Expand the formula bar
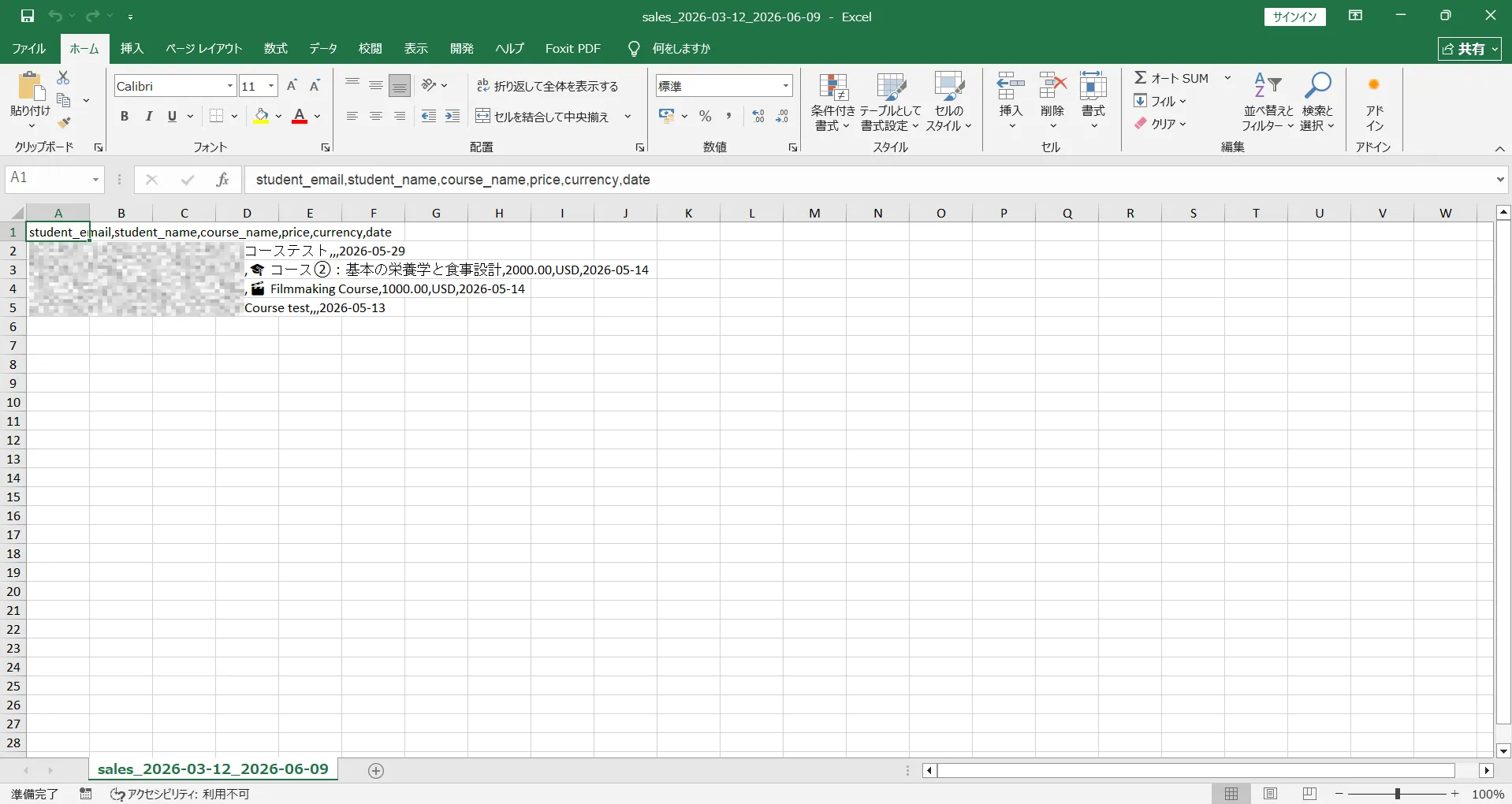The width and height of the screenshot is (1512, 804). (x=1499, y=180)
